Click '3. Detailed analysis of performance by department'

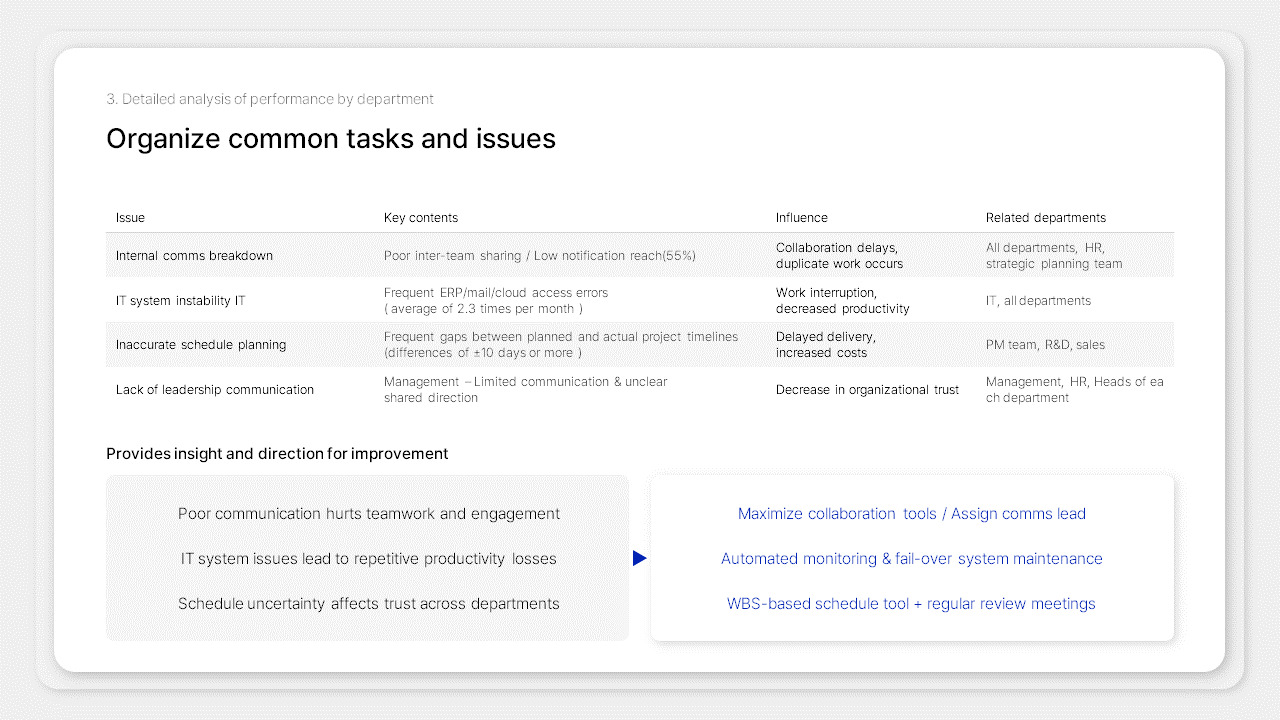(x=270, y=99)
